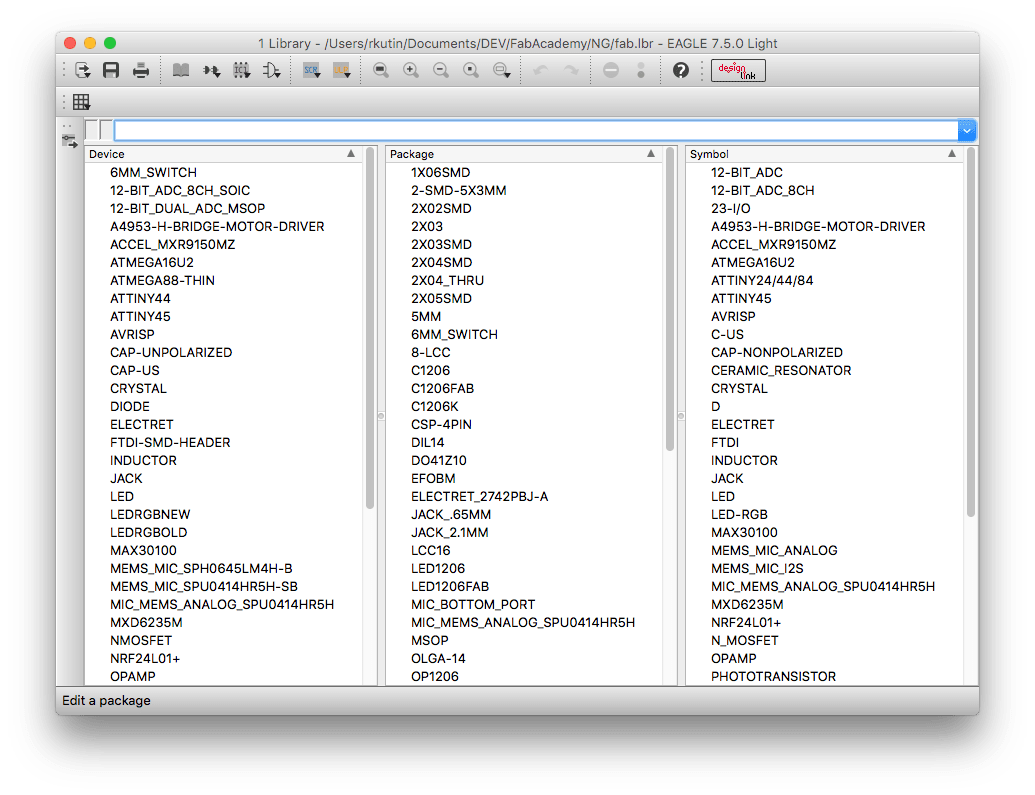
Task: Open the Edit Package IC icon
Action: (x=242, y=71)
